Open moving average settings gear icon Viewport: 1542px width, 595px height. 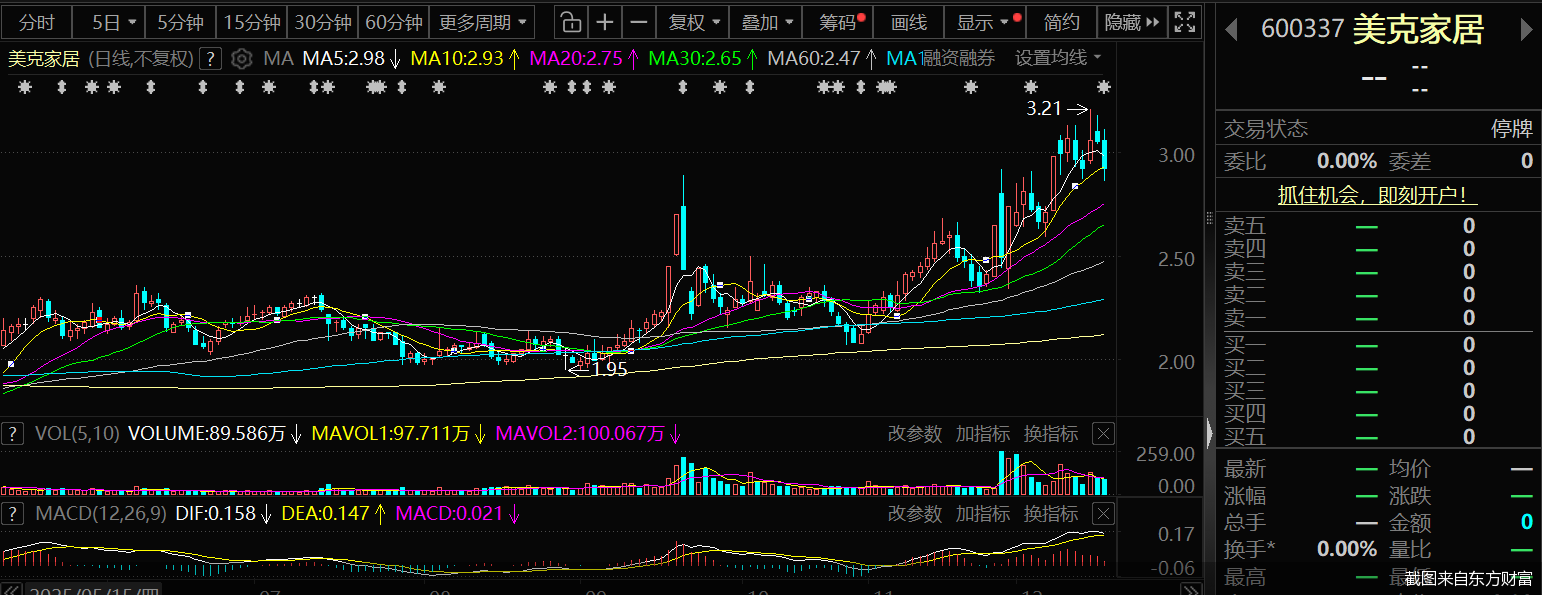241,59
